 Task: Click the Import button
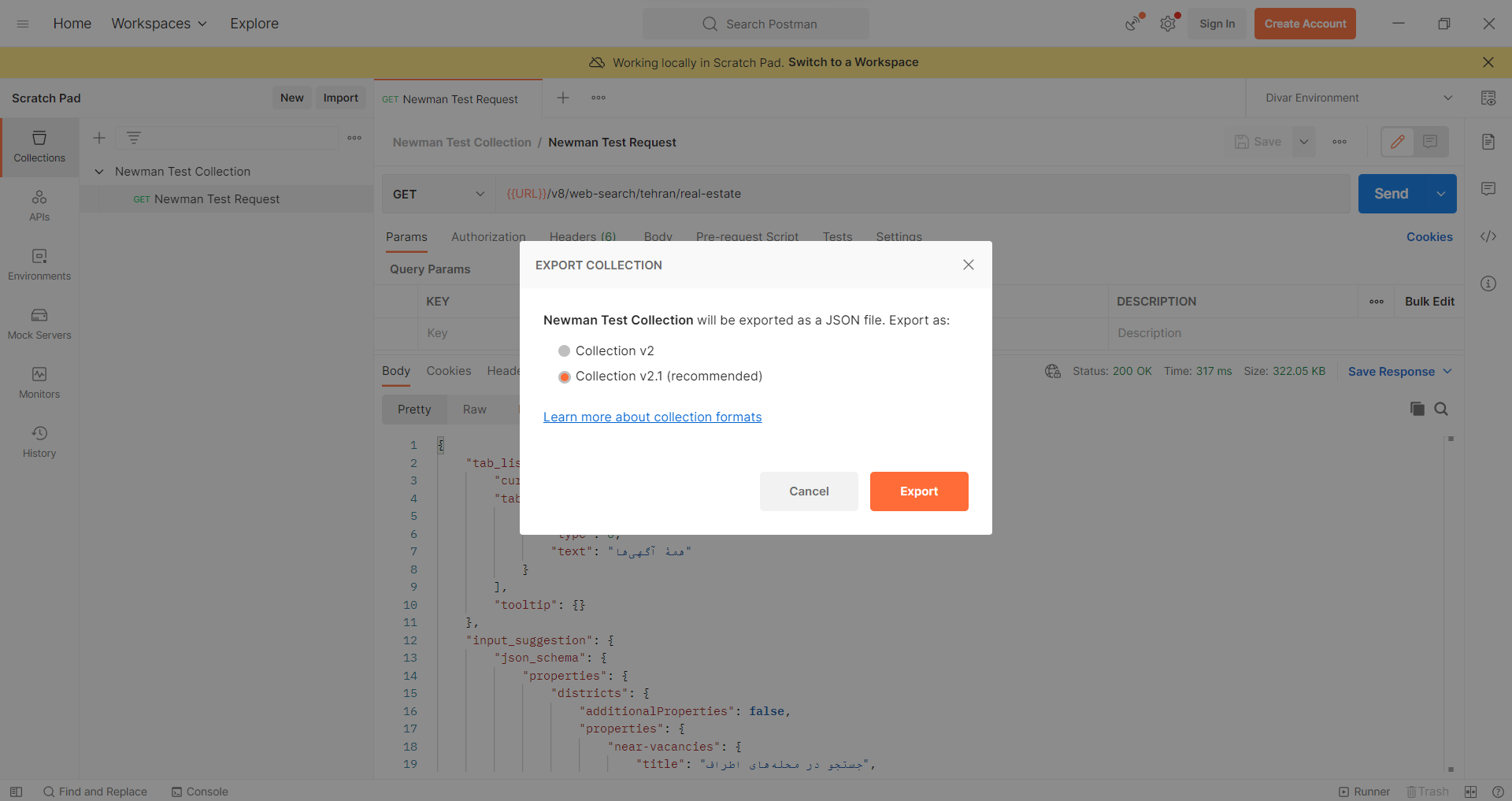point(341,98)
